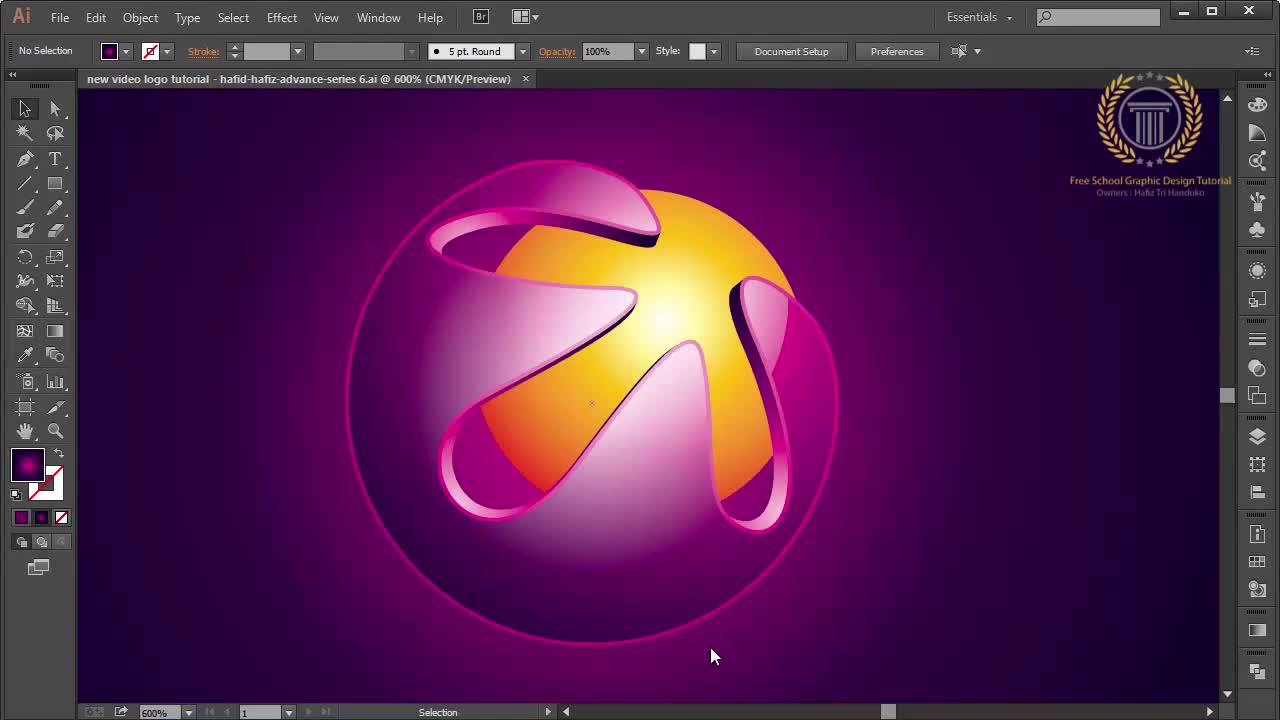Enable Draw Behind mode

[x=41, y=542]
